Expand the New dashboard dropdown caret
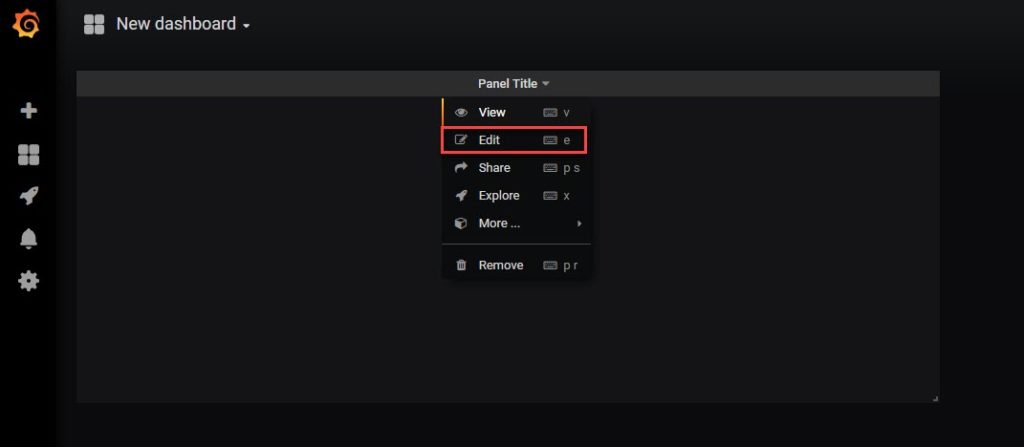 (x=246, y=26)
